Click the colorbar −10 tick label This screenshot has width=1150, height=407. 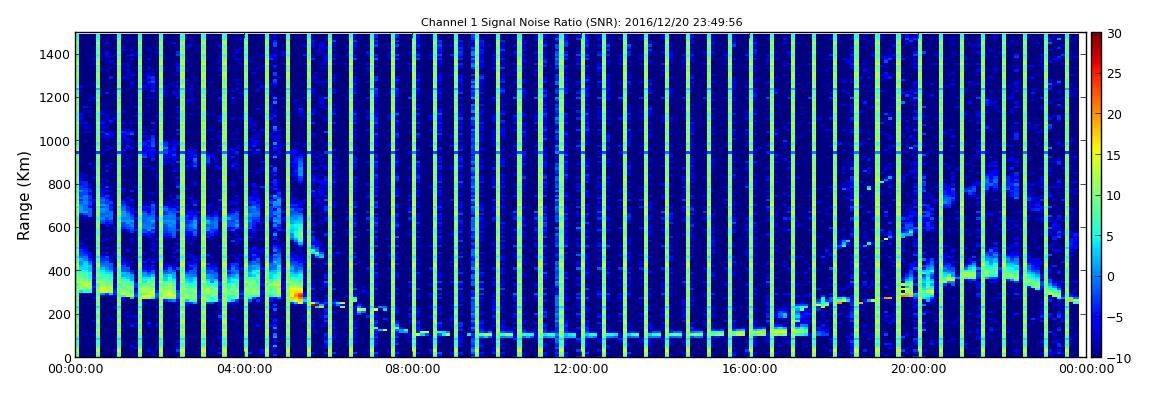click(x=1117, y=357)
